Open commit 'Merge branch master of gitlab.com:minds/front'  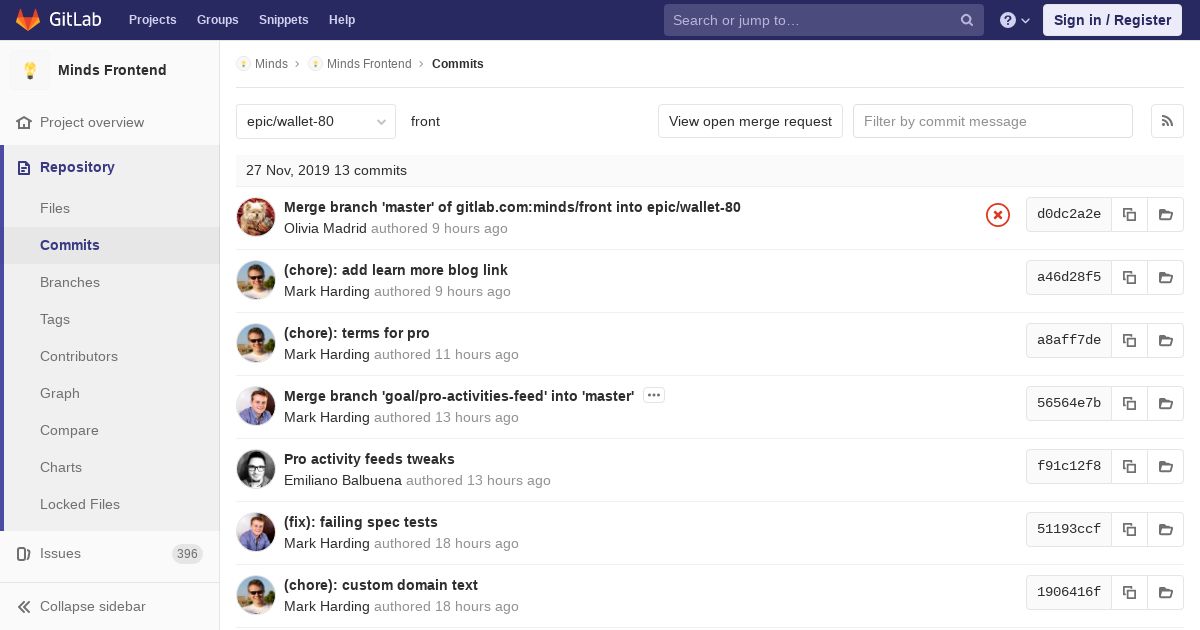512,207
